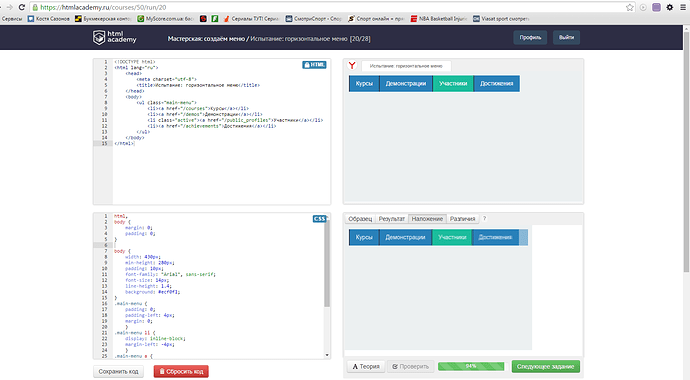The width and height of the screenshot is (690, 380).
Task: Click the Мастерская: создаём меню breadcrumb
Action: (206, 39)
